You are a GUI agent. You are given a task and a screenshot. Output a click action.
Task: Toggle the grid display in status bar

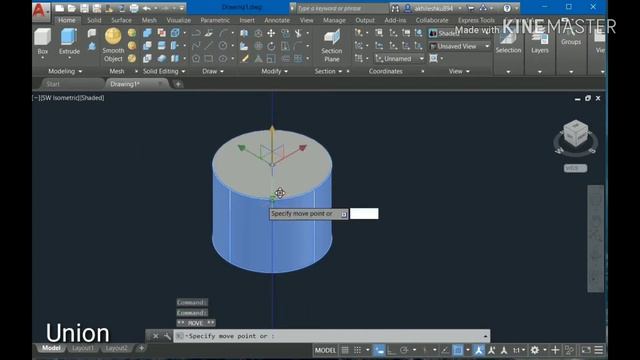345,350
